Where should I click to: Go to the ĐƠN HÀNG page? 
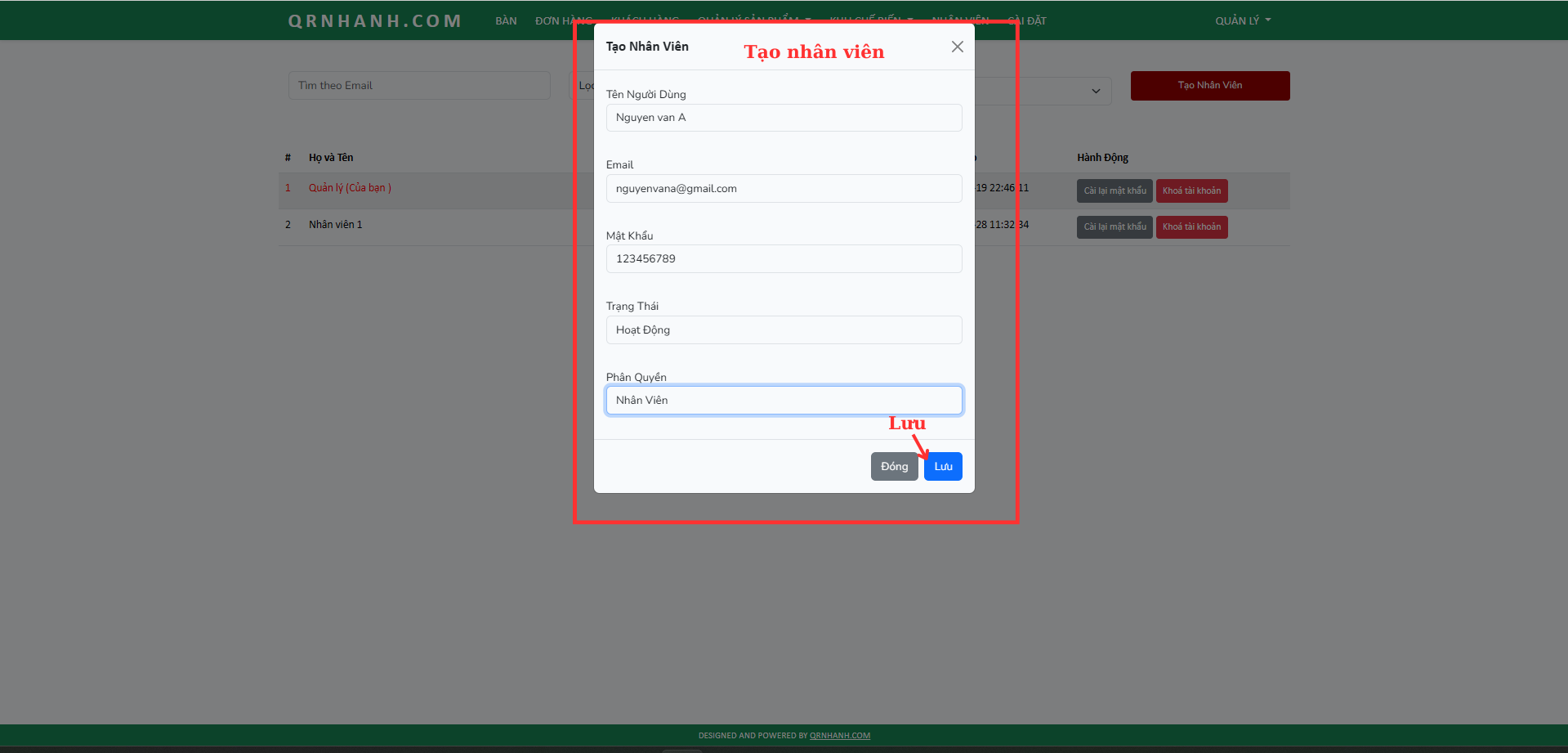(x=564, y=20)
